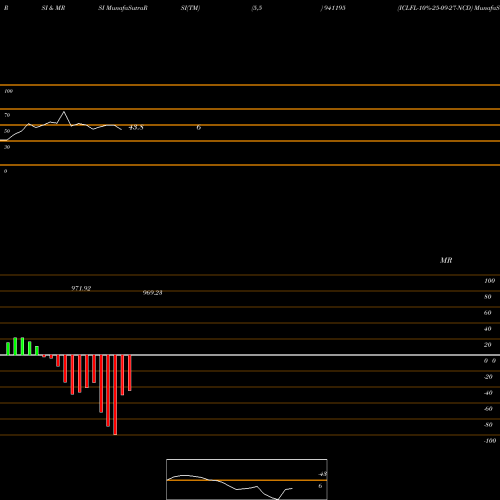Click the price label '969.23'
Viewport: 500px width, 500px height.
click(x=153, y=293)
